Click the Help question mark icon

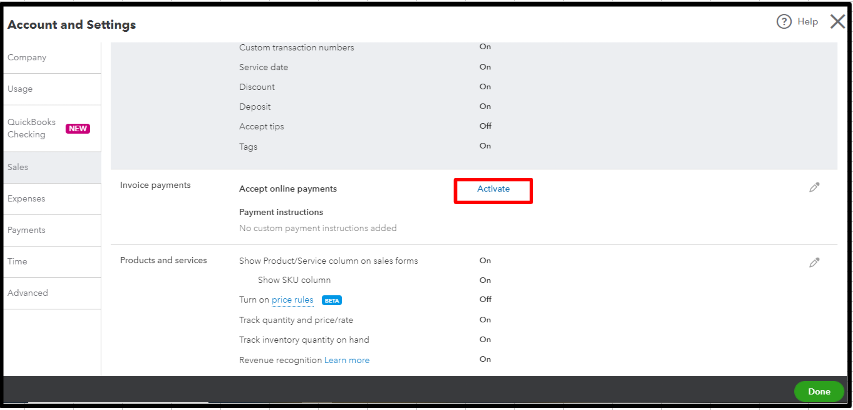click(x=784, y=22)
